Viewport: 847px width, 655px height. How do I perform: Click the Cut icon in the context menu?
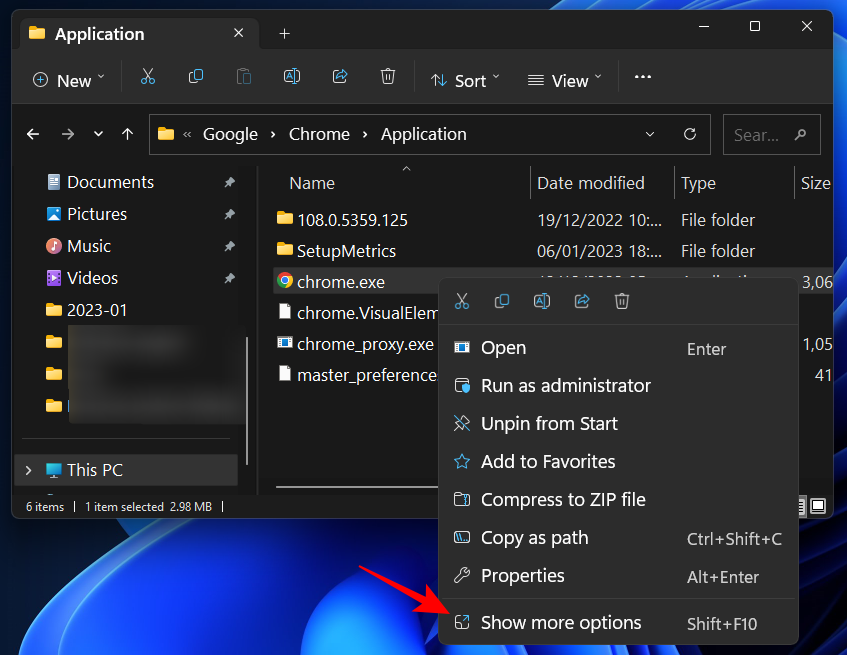click(462, 301)
